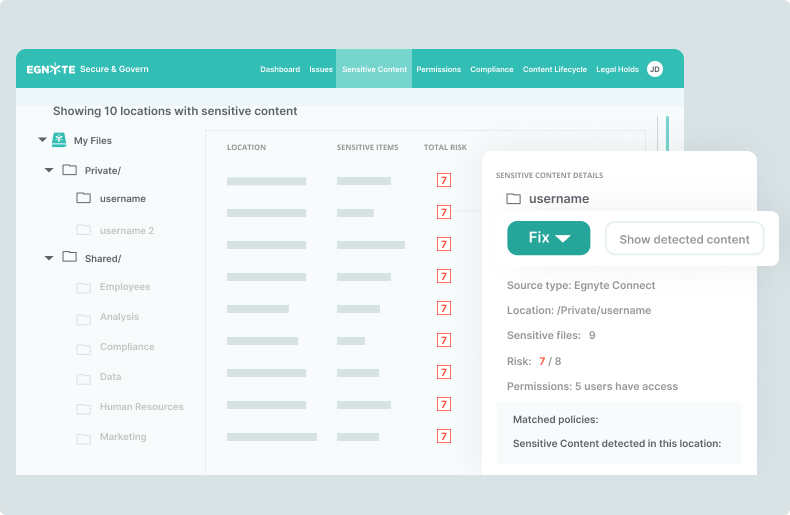Collapse the Private folder node
Image resolution: width=790 pixels, height=515 pixels.
pyautogui.click(x=49, y=171)
